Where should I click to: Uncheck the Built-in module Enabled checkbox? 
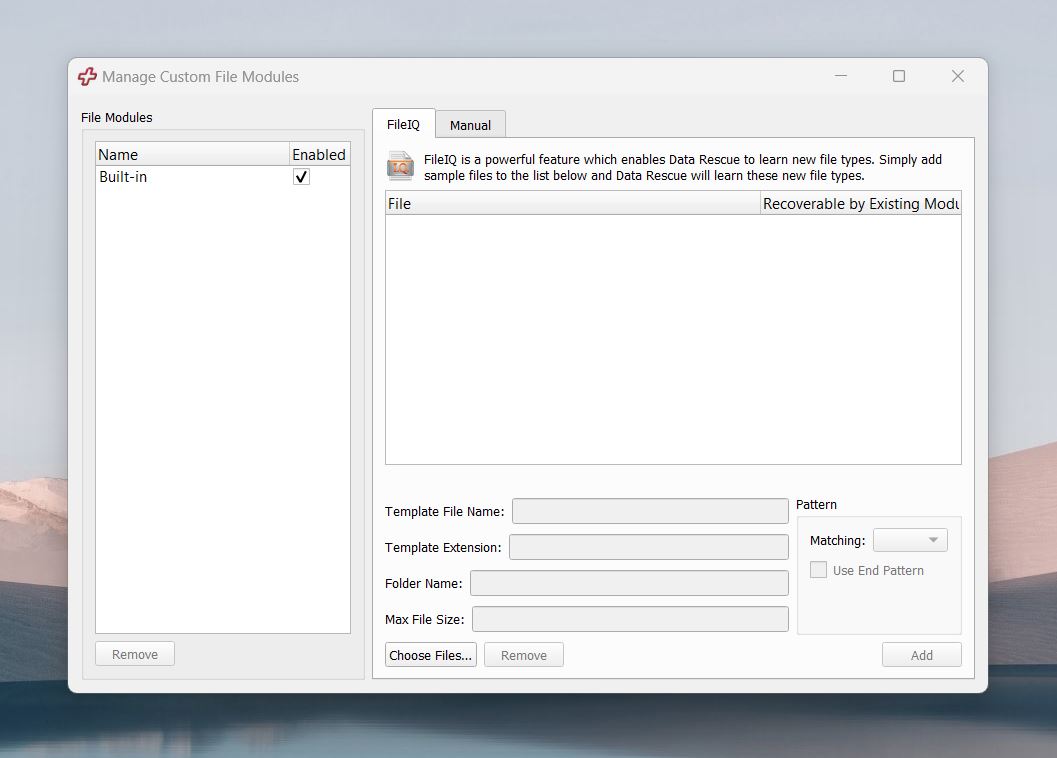pyautogui.click(x=301, y=177)
